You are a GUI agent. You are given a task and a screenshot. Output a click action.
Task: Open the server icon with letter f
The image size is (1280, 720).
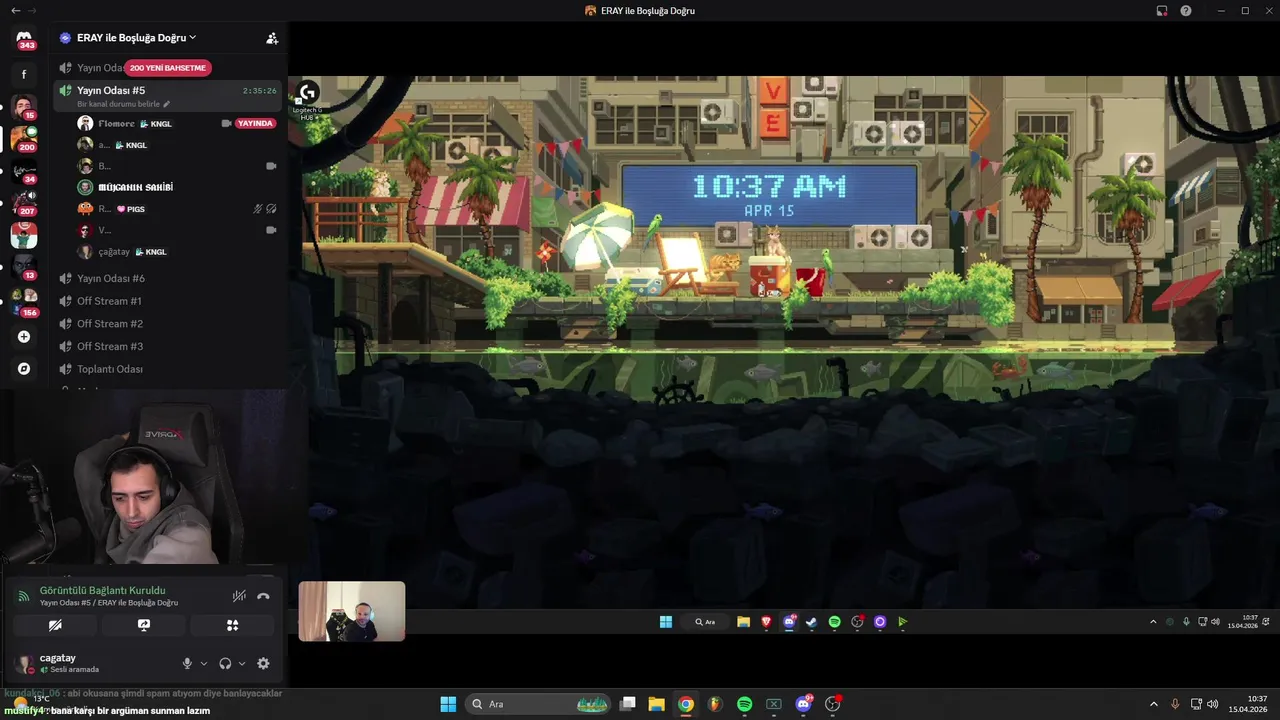24,74
